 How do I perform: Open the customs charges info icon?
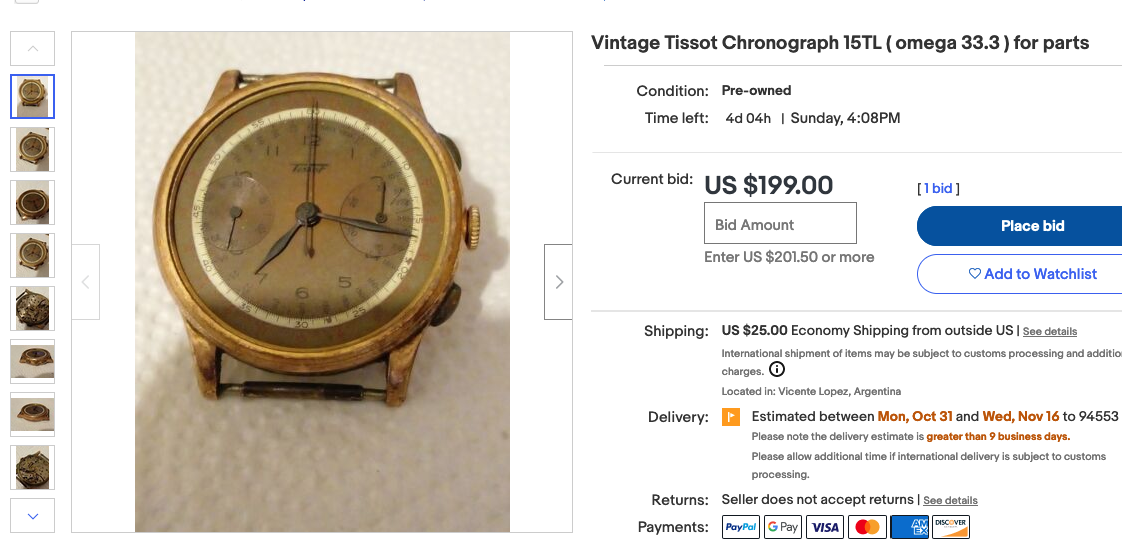[x=777, y=370]
